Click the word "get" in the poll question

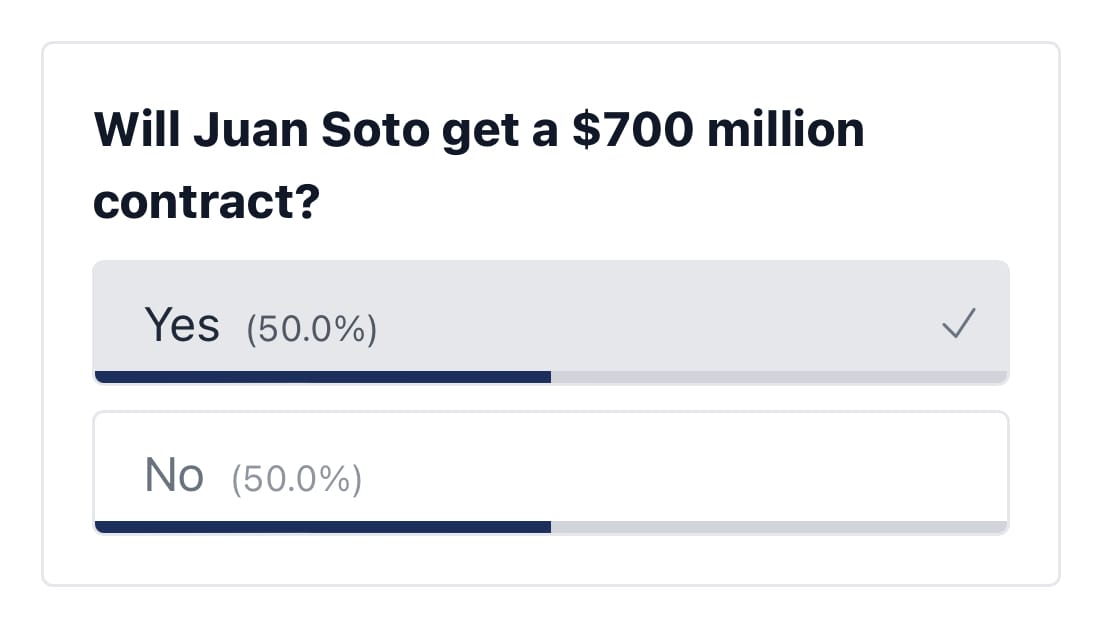pyautogui.click(x=480, y=132)
